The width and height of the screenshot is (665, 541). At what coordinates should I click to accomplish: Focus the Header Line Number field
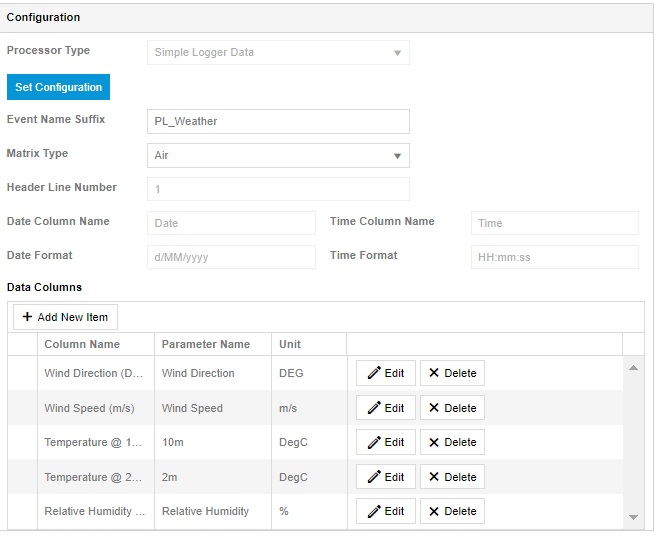coord(278,189)
